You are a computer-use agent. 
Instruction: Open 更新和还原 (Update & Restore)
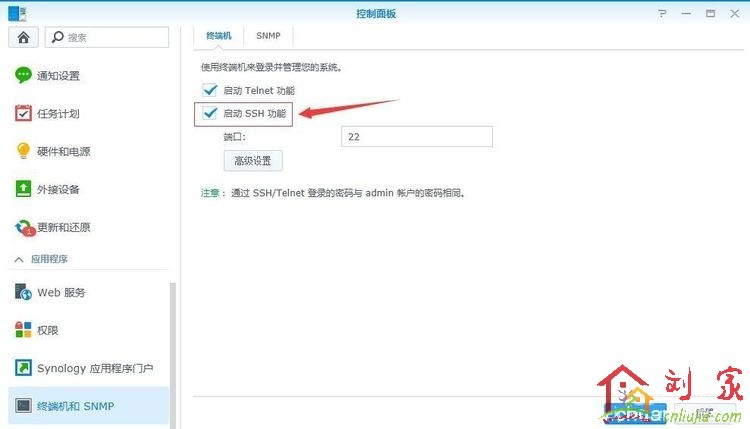(63, 227)
